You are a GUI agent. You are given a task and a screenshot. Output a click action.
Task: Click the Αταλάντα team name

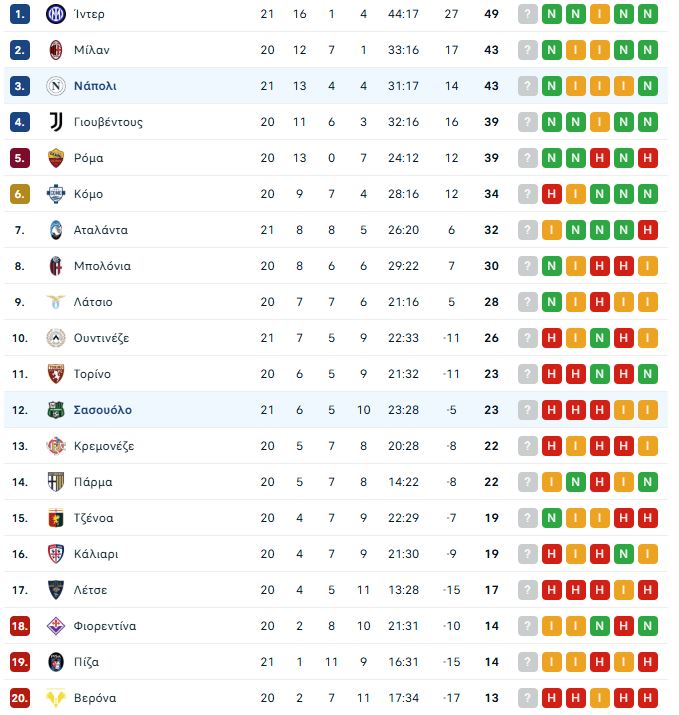101,230
